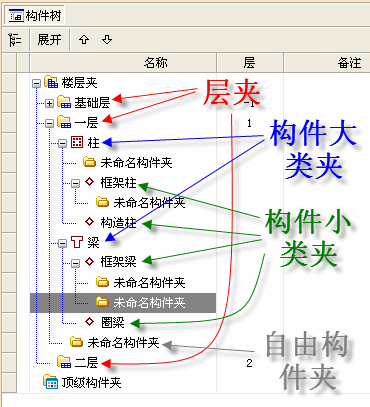Click the 二层 folder icon
Viewport: 370px width, 407px height.
64,362
